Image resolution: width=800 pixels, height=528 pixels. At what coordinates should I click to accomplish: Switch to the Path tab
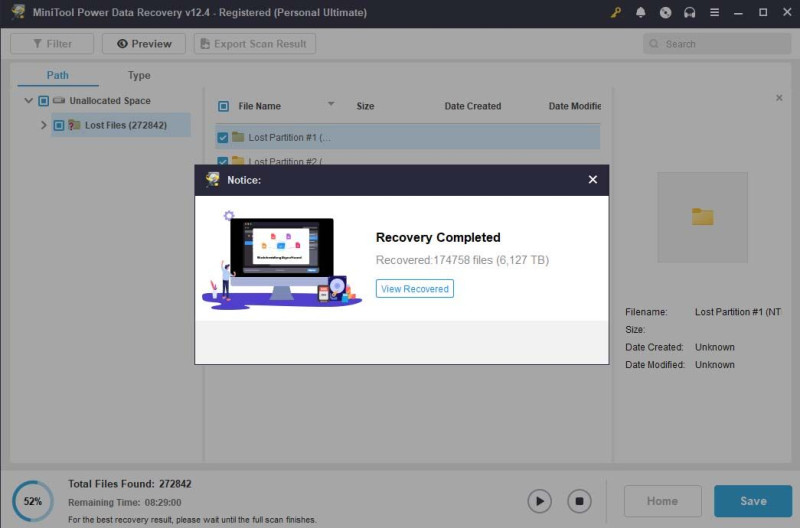[58, 76]
